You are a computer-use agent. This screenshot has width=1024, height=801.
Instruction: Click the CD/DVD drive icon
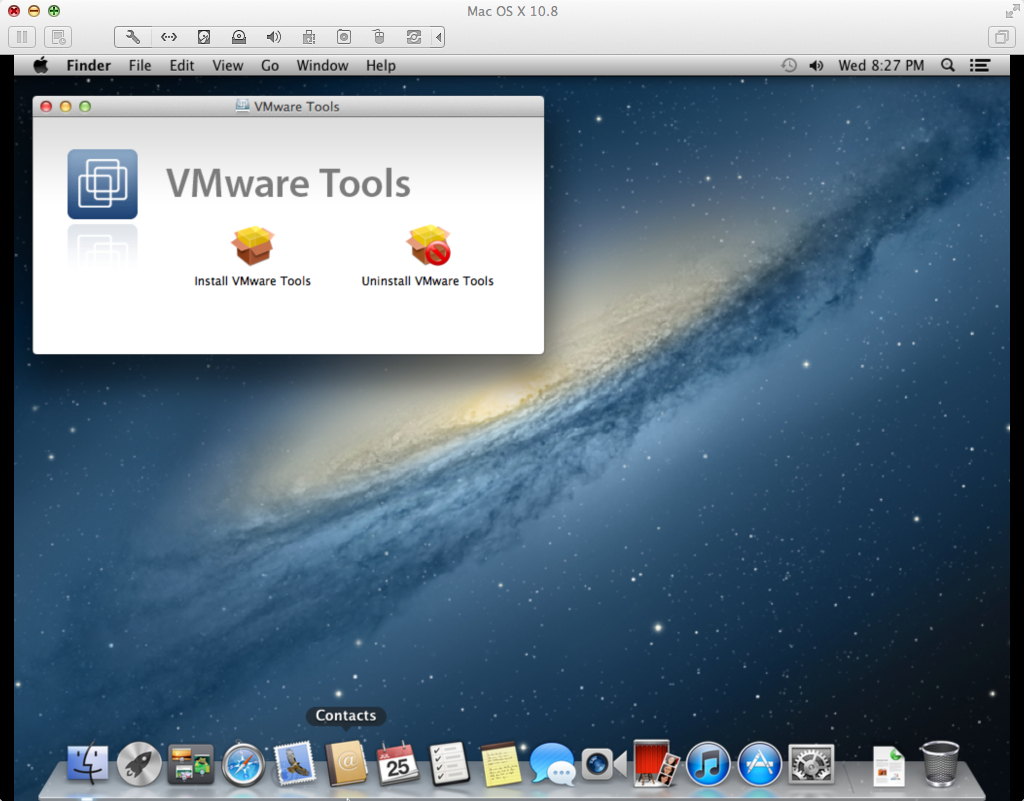tap(239, 37)
